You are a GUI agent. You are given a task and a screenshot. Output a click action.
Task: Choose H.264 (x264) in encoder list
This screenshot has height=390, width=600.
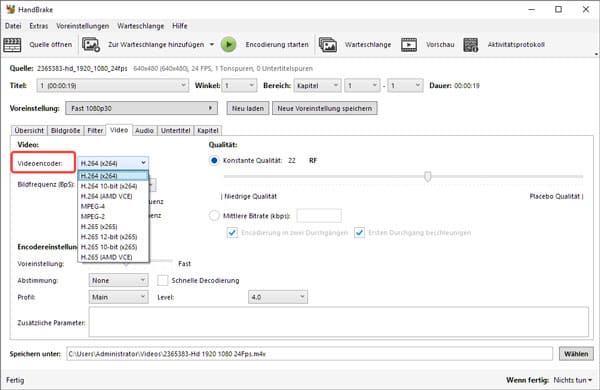[113, 176]
